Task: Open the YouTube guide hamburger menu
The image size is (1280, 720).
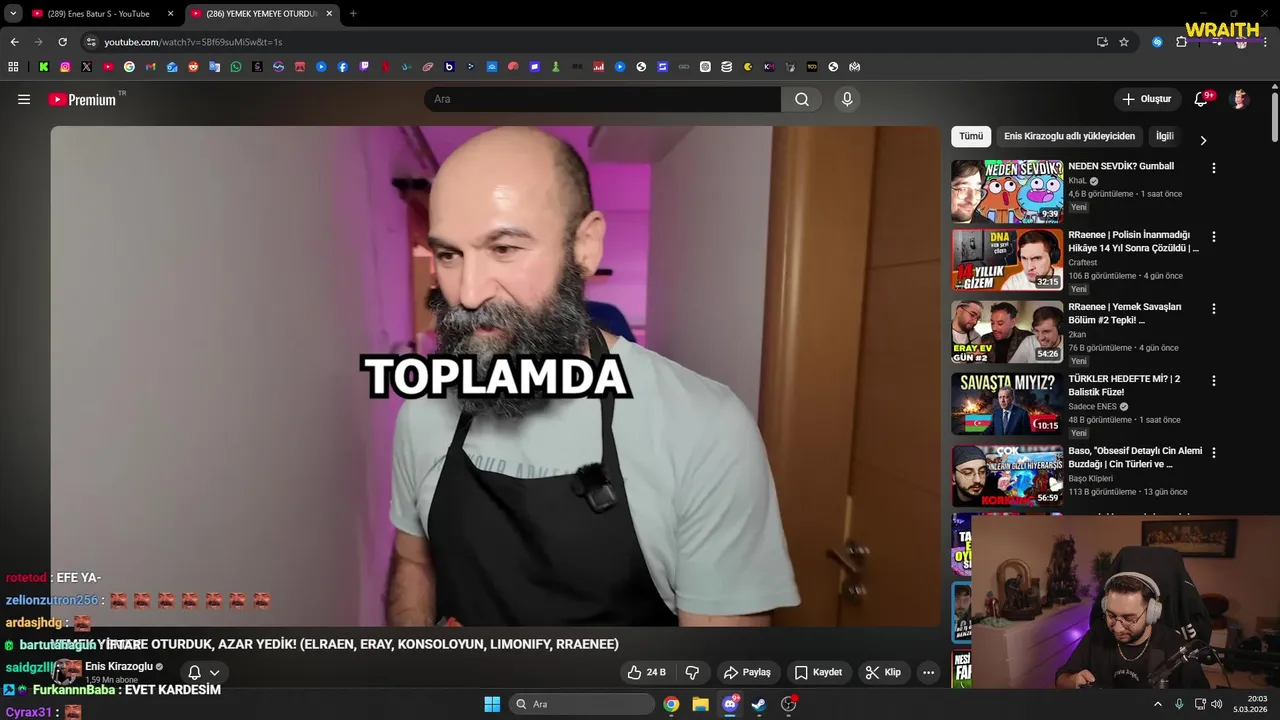Action: (x=24, y=99)
